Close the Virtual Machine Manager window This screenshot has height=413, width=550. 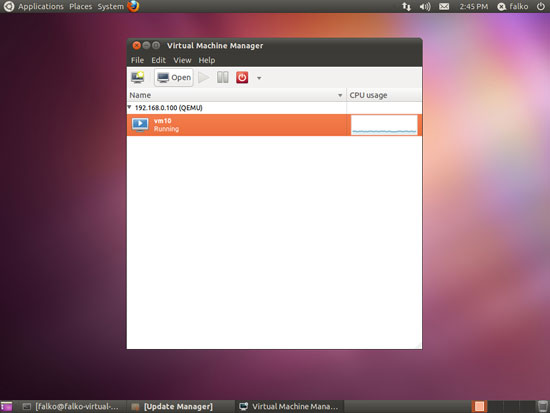(136, 46)
